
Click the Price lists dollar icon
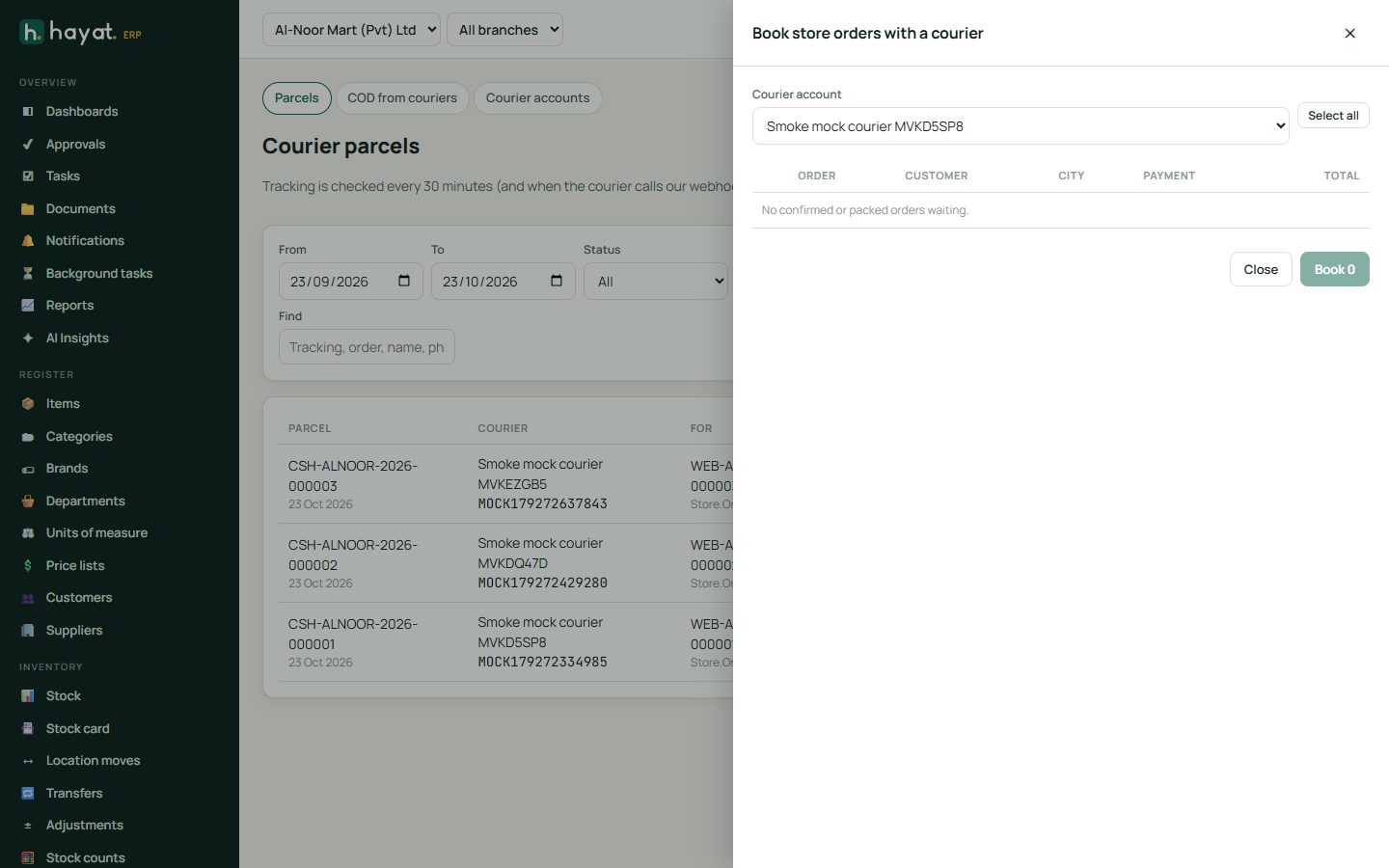pyautogui.click(x=28, y=566)
